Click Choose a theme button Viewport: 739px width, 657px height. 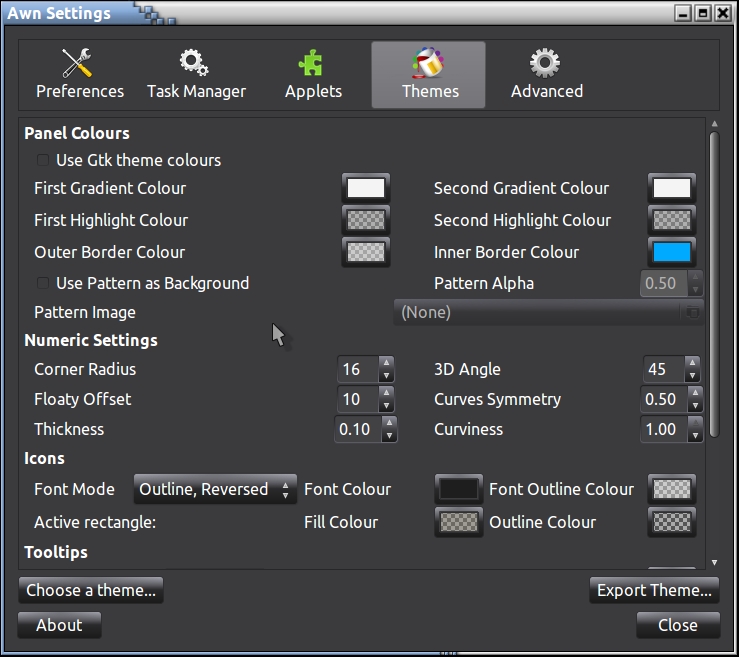tap(91, 590)
